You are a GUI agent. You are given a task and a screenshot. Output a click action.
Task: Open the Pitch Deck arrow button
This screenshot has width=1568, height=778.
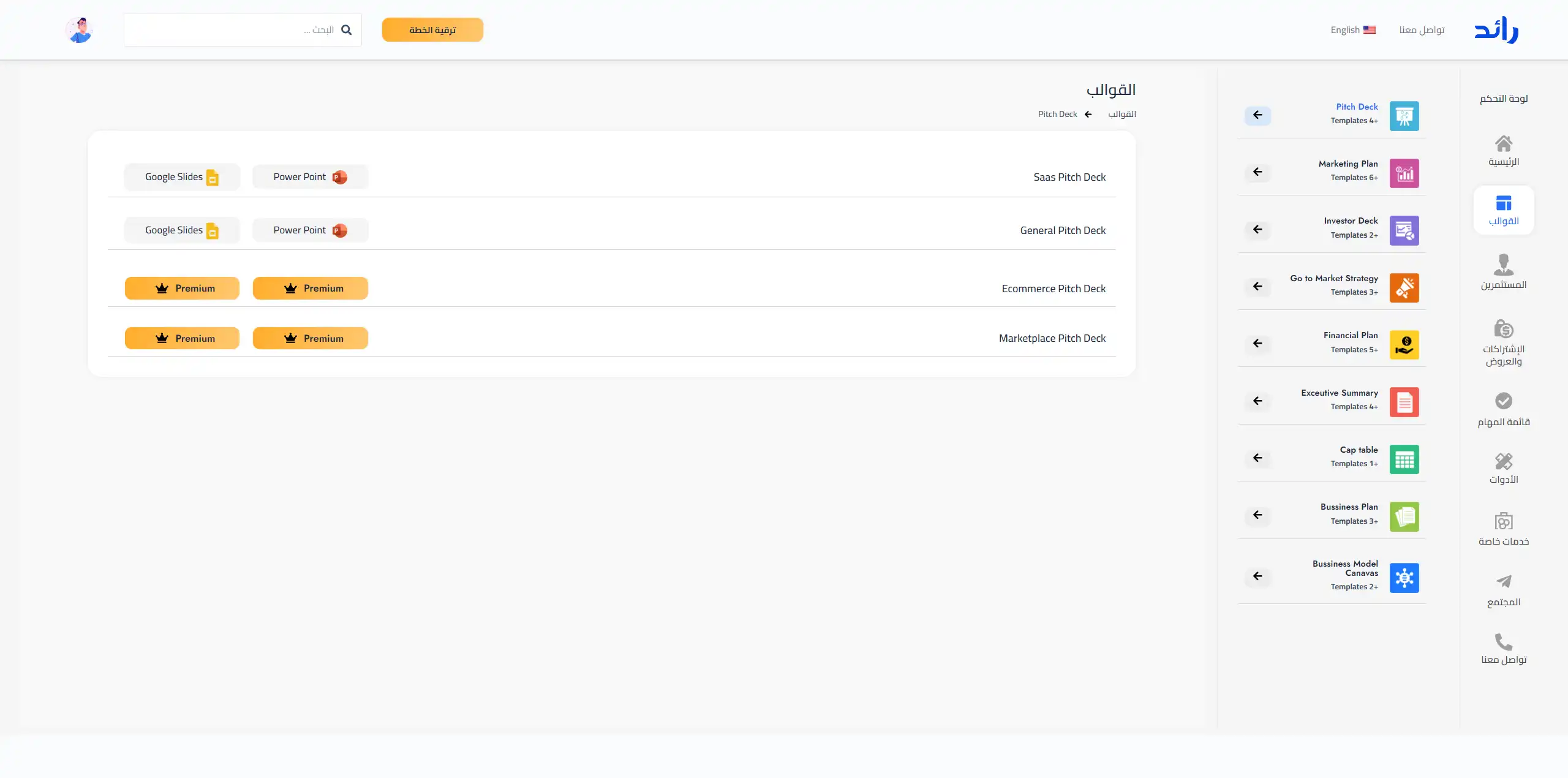pos(1257,115)
